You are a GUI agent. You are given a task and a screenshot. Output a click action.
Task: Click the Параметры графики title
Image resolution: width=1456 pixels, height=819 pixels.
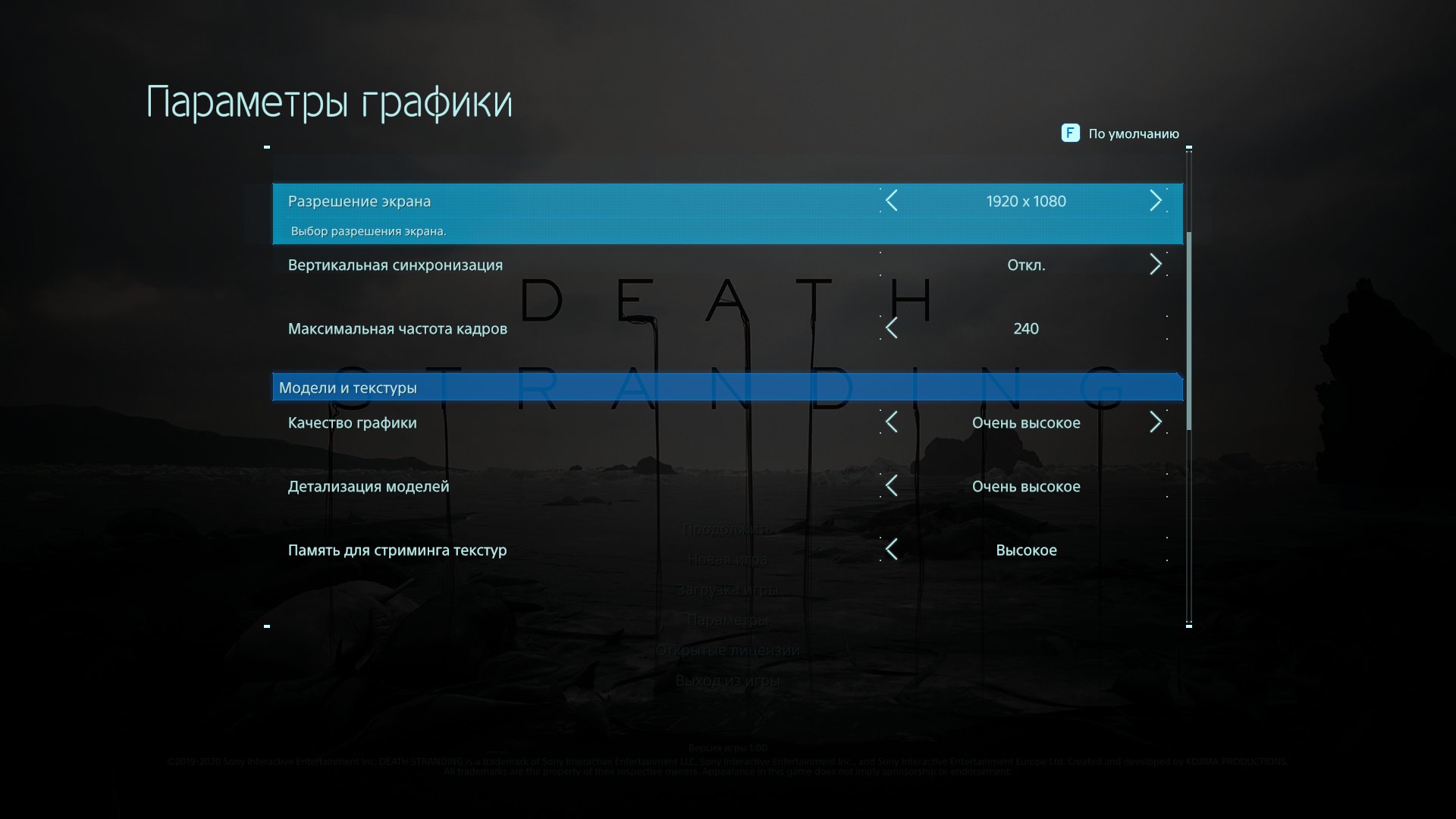[x=329, y=104]
